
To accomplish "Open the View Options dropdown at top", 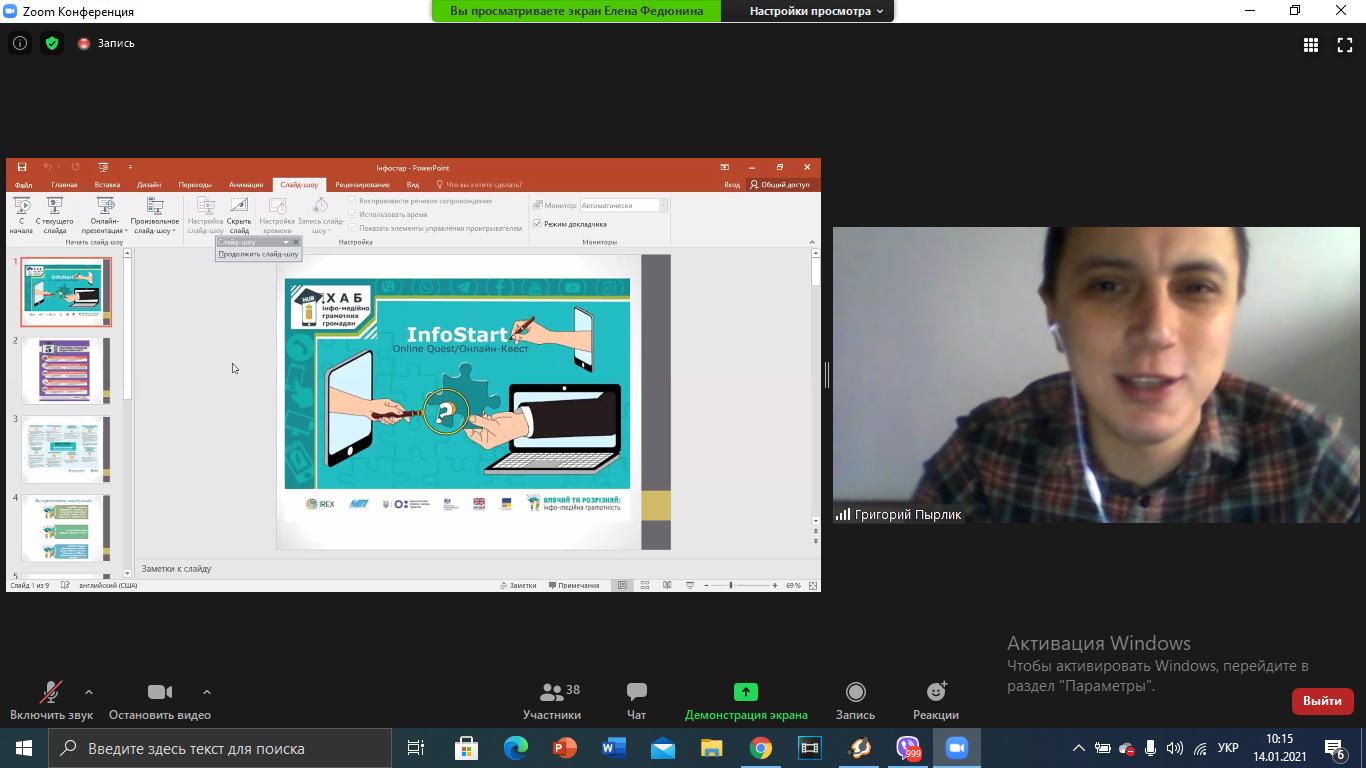I will click(x=816, y=11).
